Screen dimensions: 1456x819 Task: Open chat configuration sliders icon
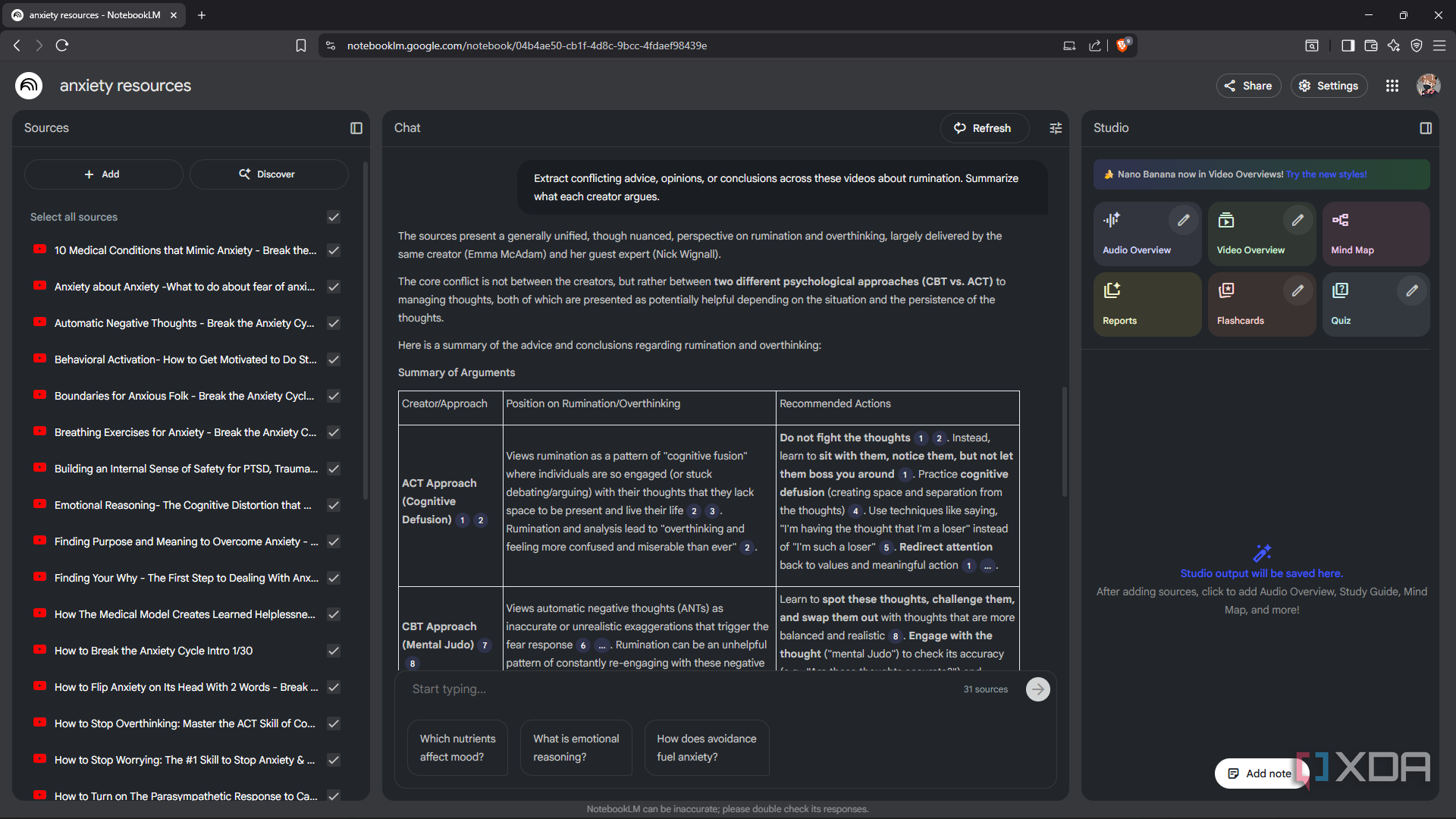click(1056, 128)
